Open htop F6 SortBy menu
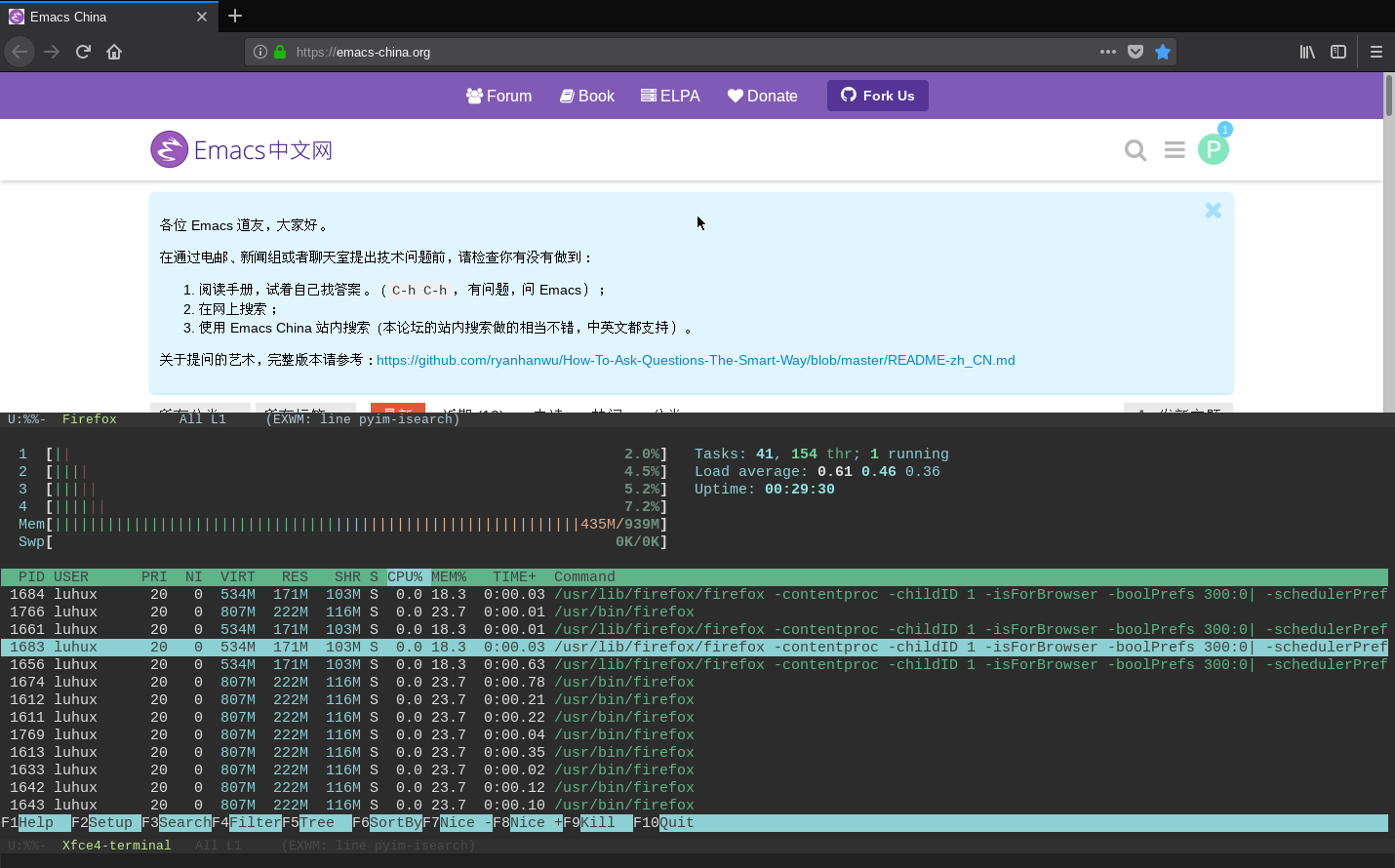This screenshot has width=1395, height=868. [387, 822]
